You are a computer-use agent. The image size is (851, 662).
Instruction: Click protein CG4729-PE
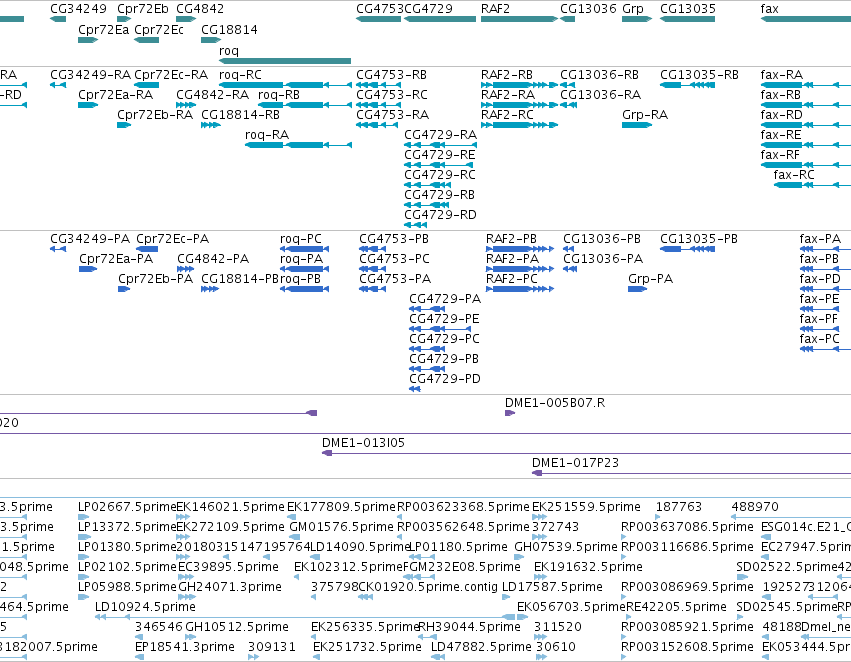440,329
